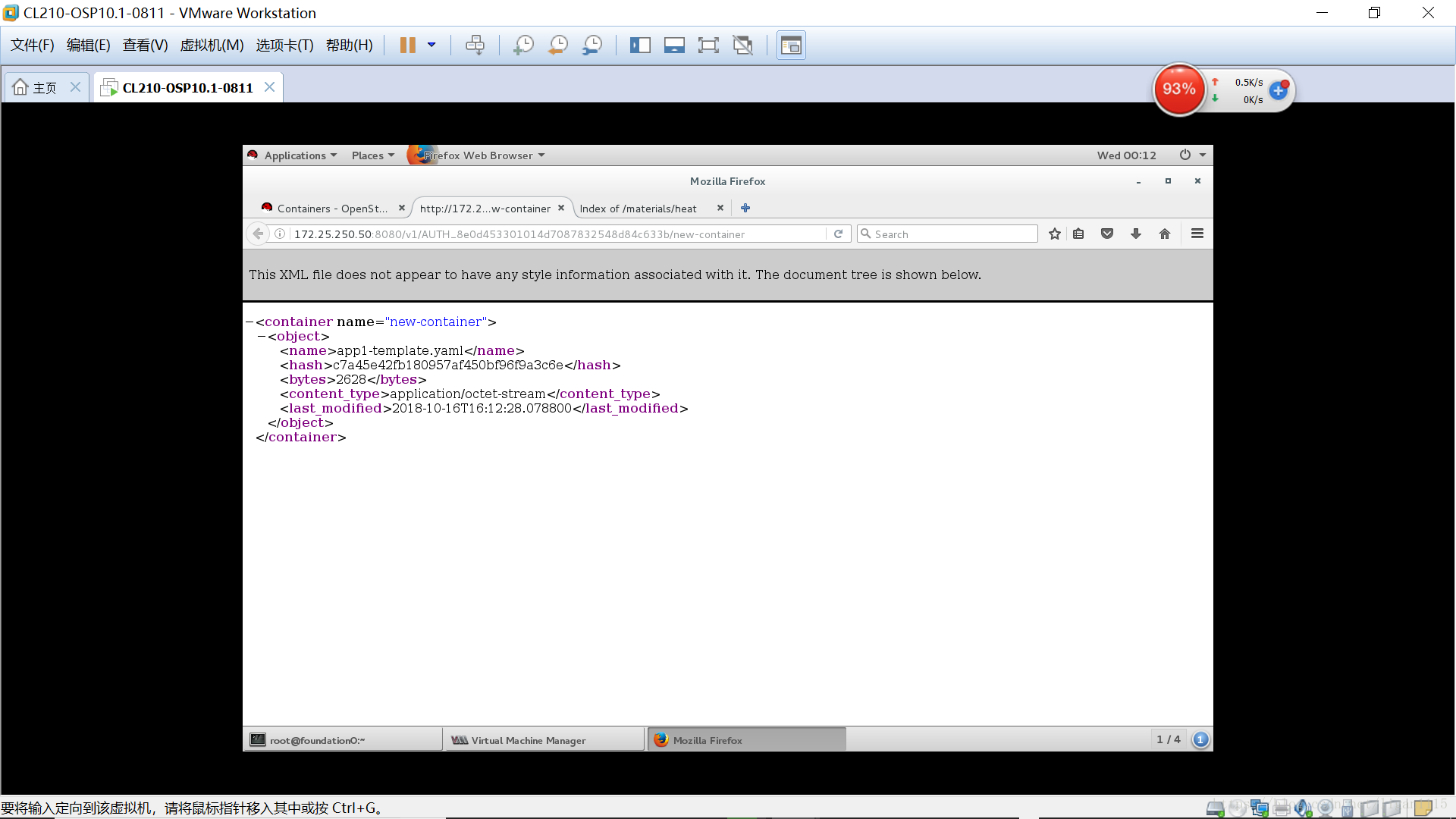
Task: Open Firefox downloads arrow icon
Action: [x=1135, y=234]
